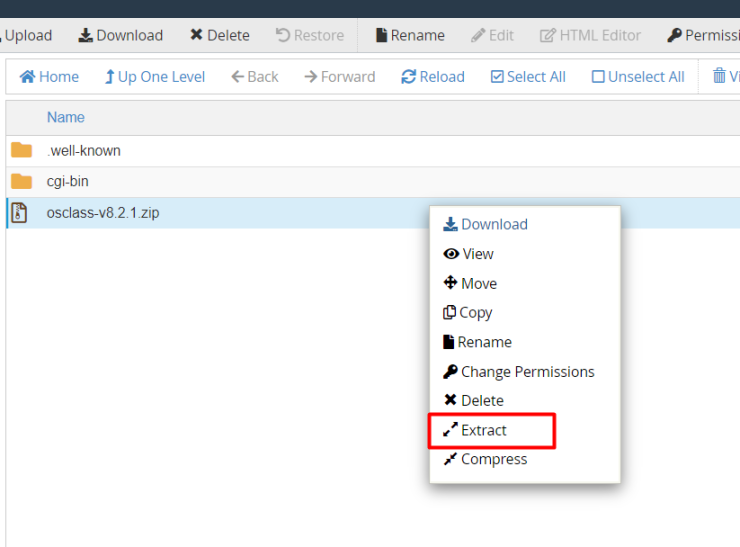This screenshot has height=547, width=740.
Task: Click the Delete button in top toolbar
Action: tap(219, 35)
